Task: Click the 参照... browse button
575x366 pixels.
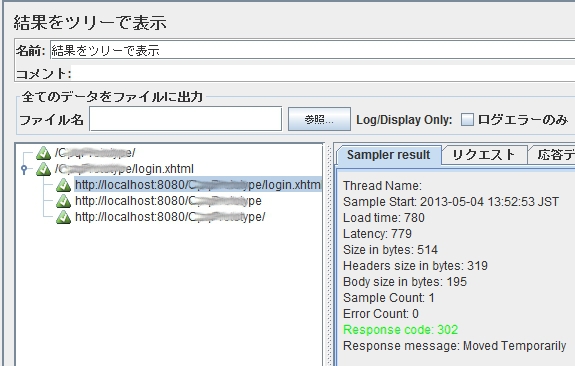Action: (x=319, y=119)
